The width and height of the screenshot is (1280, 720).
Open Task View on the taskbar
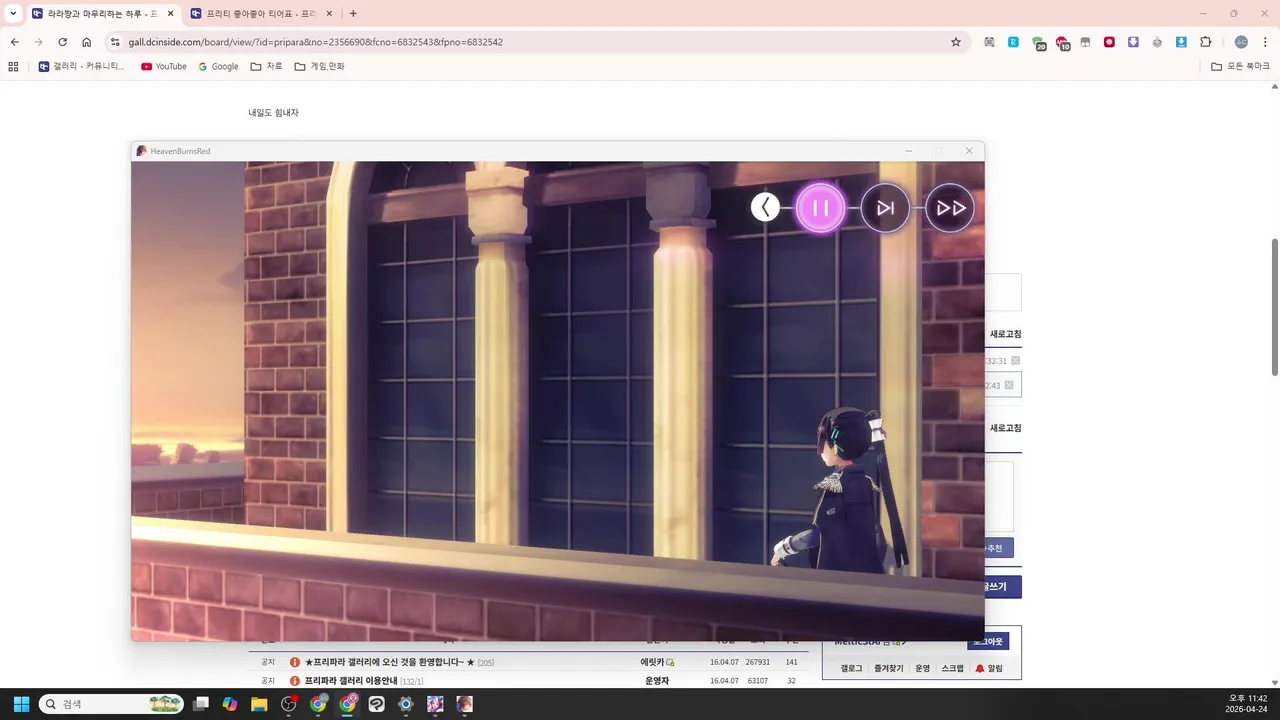(x=201, y=704)
